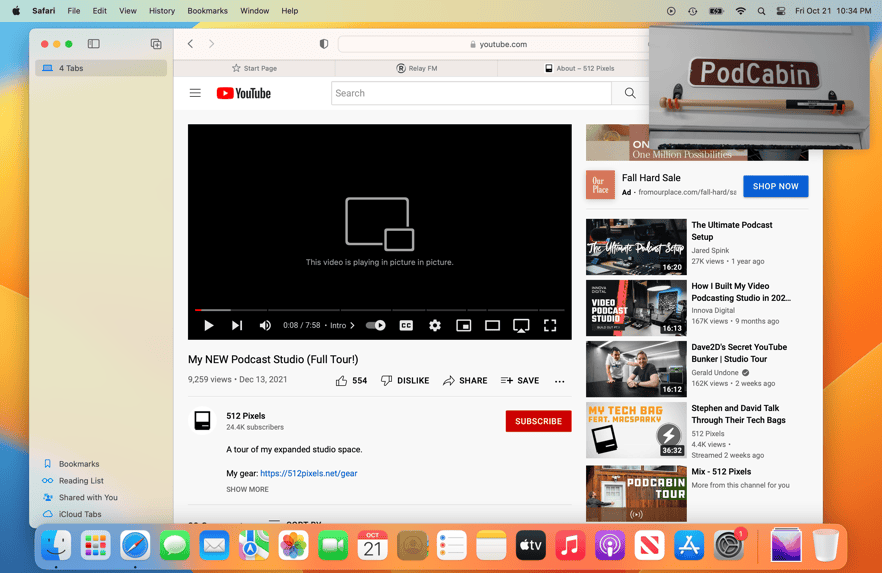Launch Podcasts from the Dock
Viewport: 882px width, 573px height.
tap(610, 545)
